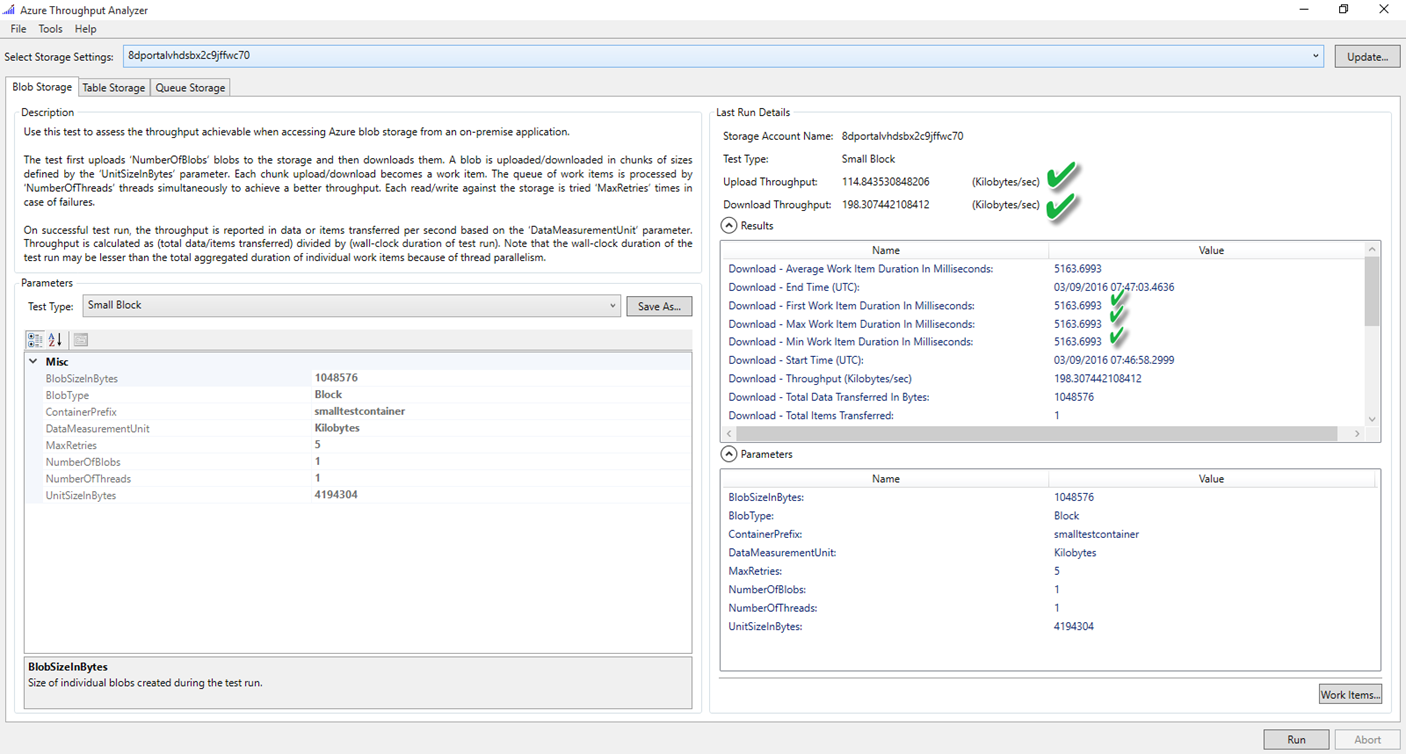Switch to the Table Storage tab
This screenshot has width=1406, height=754.
click(114, 88)
